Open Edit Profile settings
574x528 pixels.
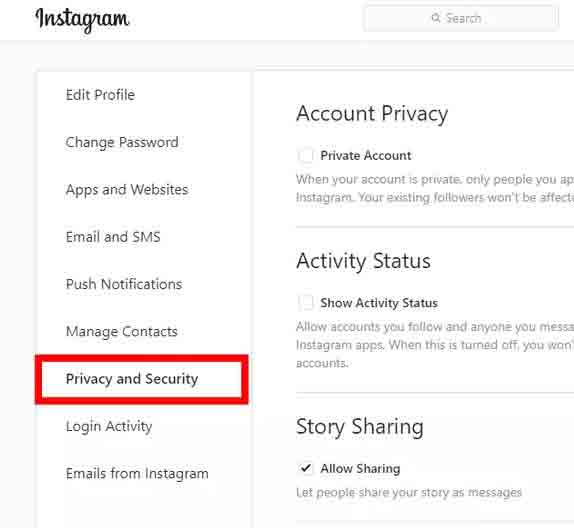(100, 95)
